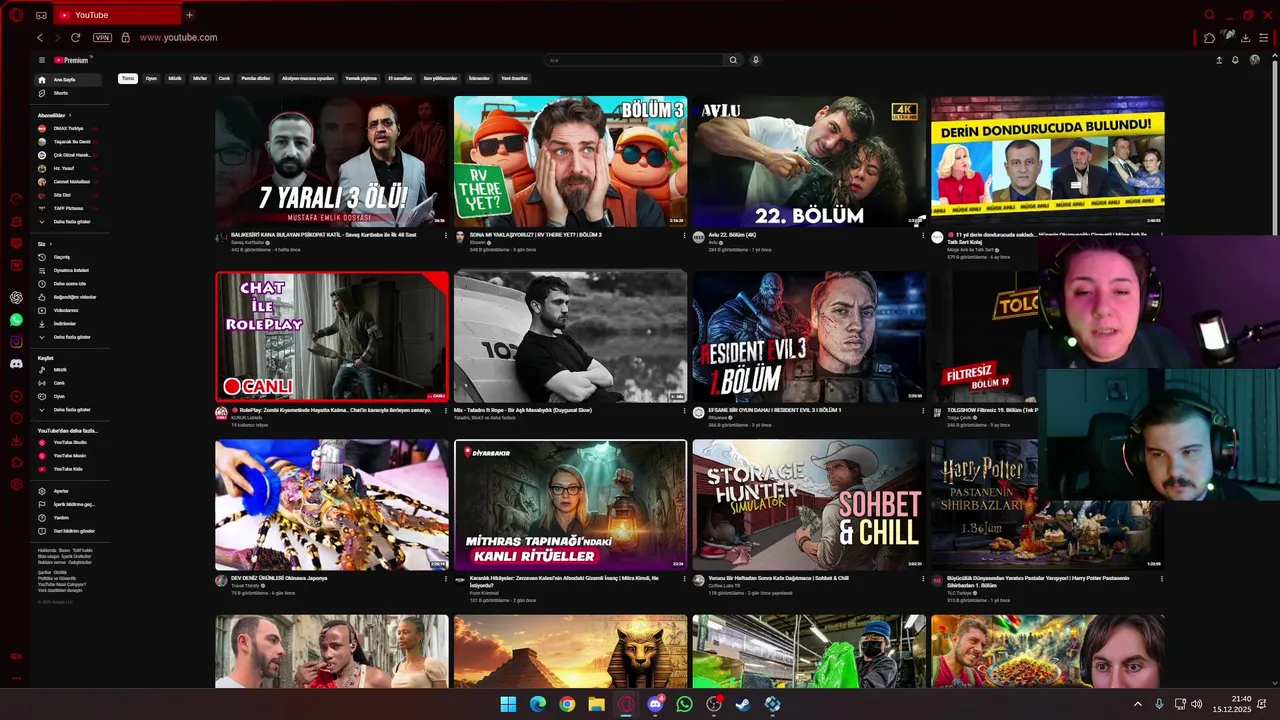Open Siz section chevron

click(x=51, y=244)
